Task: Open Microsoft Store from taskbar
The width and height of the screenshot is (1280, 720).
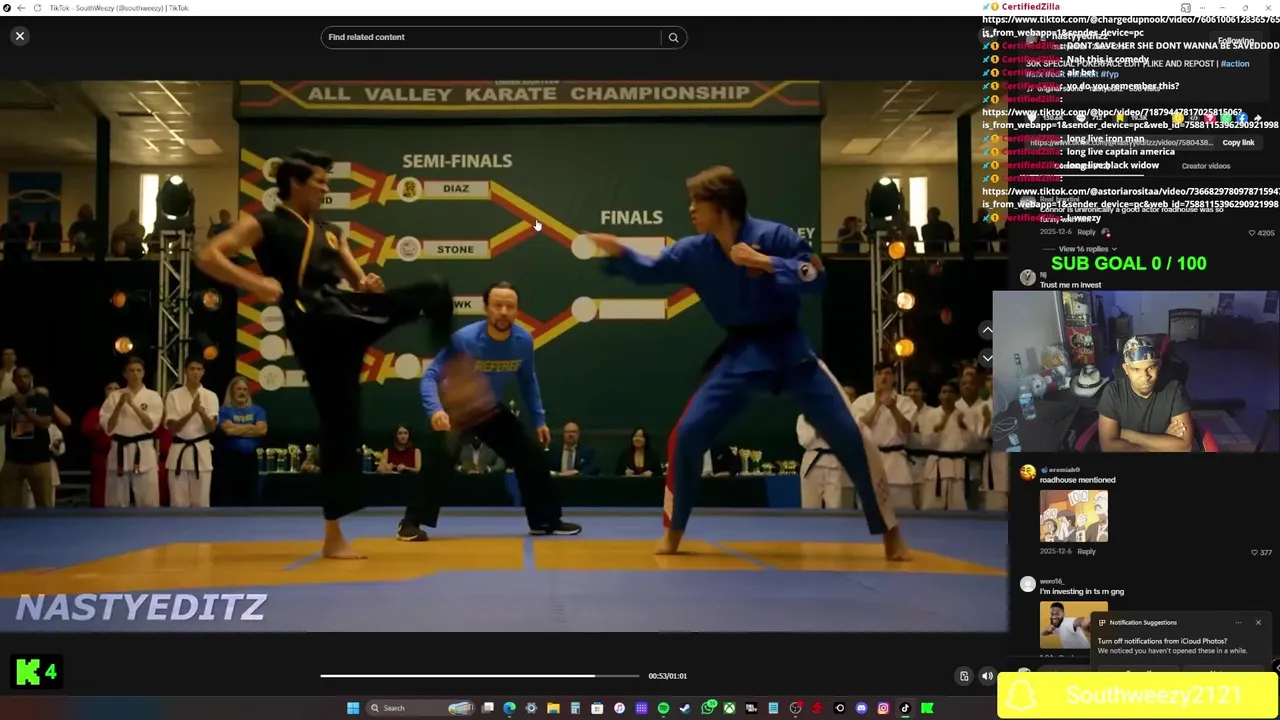Action: [597, 708]
